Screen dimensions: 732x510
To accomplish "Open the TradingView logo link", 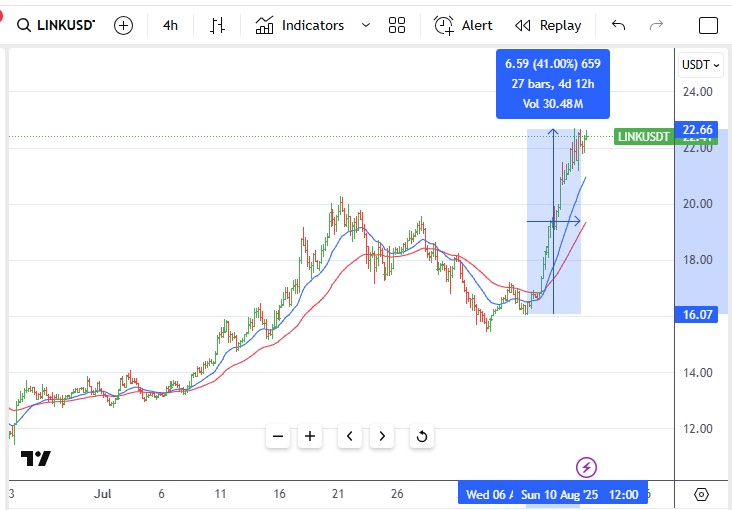I will tap(35, 459).
